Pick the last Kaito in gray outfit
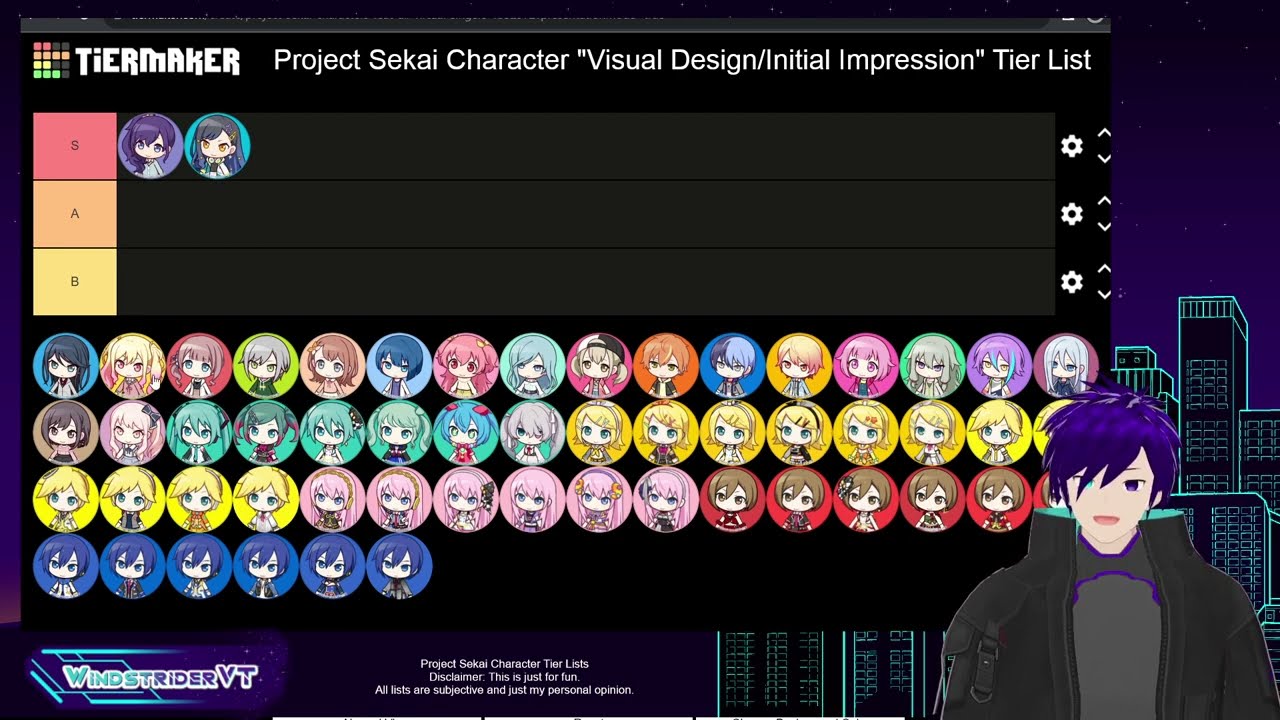The image size is (1280, 720). click(399, 567)
